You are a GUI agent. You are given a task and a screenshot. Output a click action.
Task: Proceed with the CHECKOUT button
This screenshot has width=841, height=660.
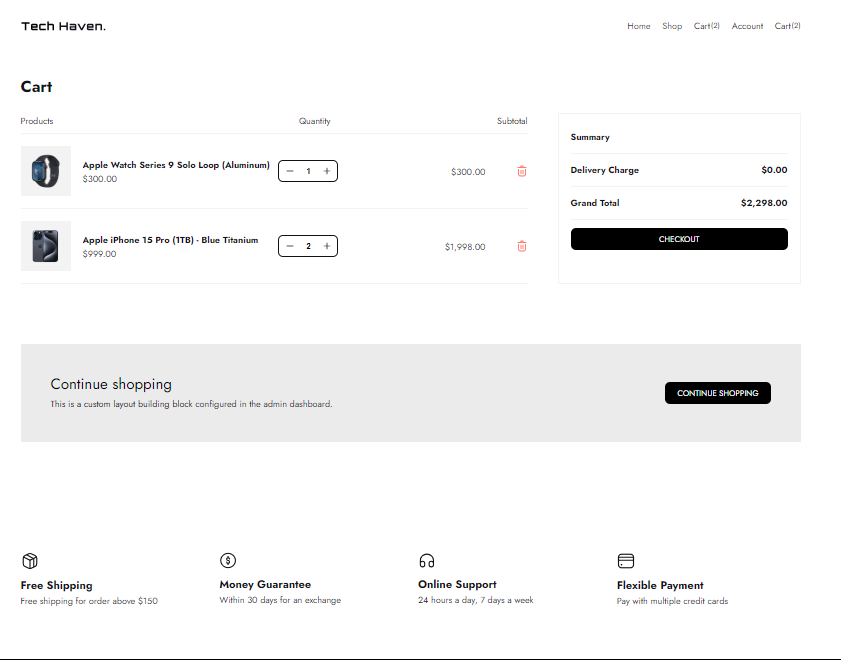point(679,239)
